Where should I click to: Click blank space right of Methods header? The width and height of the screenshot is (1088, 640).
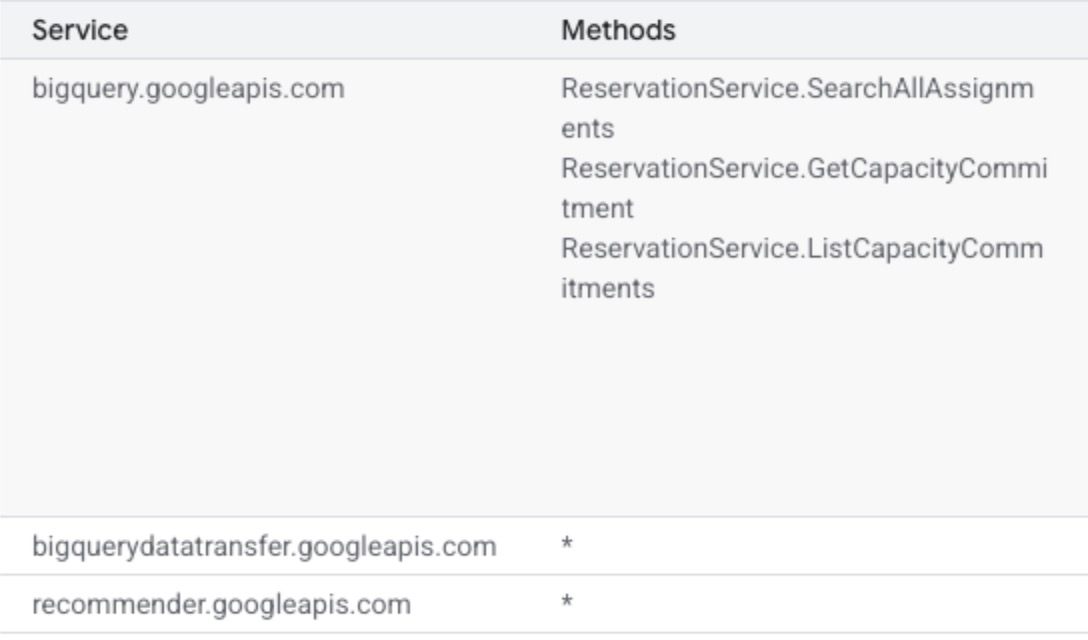pyautogui.click(x=881, y=30)
